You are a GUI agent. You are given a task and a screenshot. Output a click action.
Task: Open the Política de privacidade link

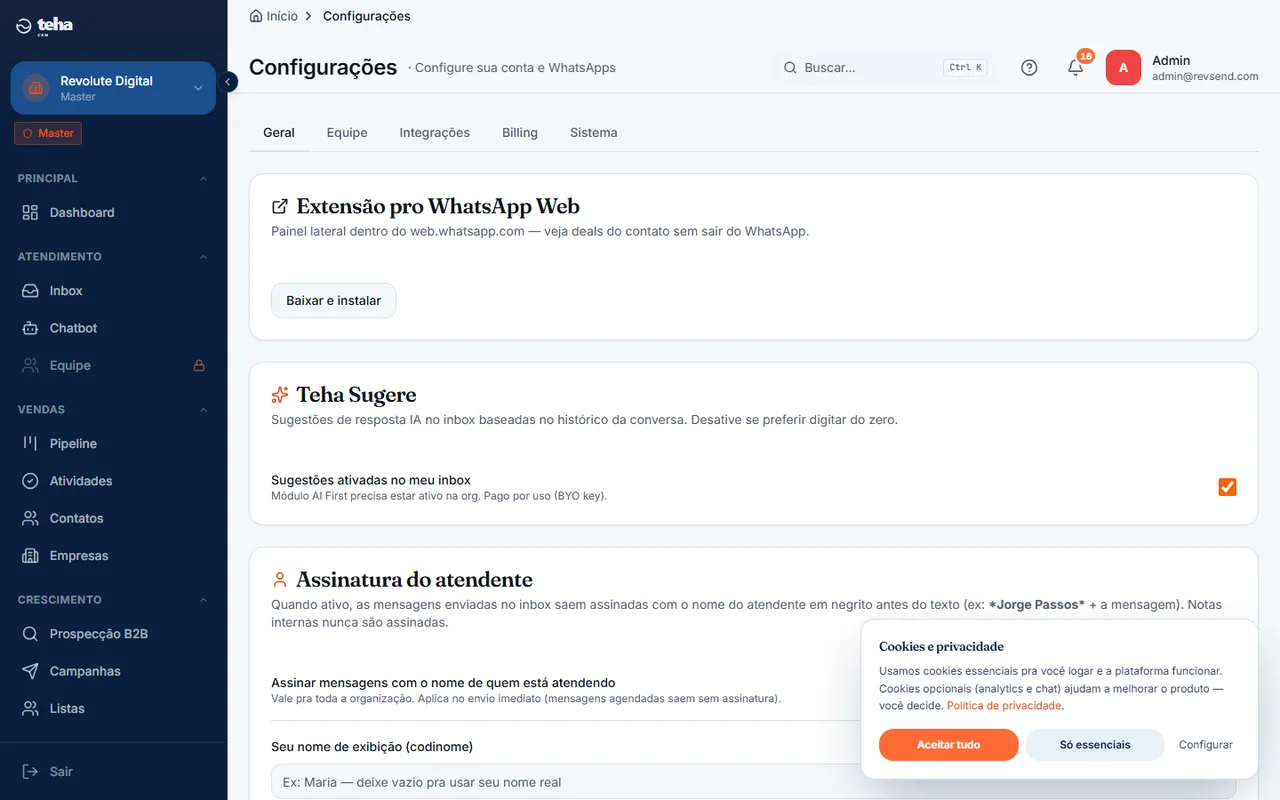pyautogui.click(x=1004, y=706)
